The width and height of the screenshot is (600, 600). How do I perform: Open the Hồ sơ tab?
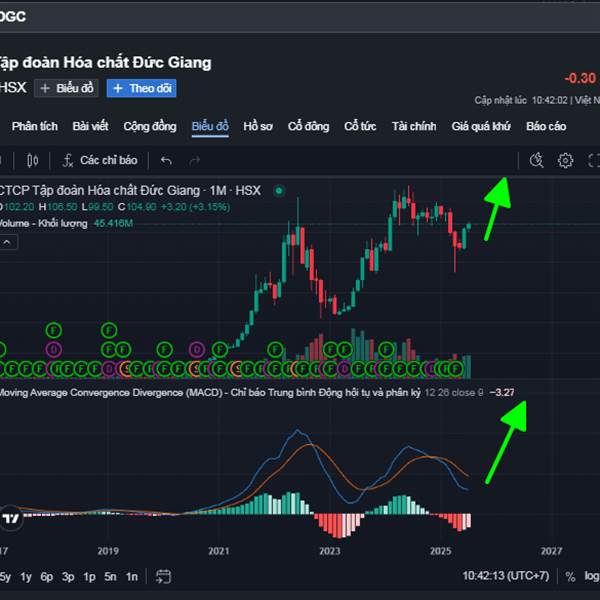(x=258, y=126)
